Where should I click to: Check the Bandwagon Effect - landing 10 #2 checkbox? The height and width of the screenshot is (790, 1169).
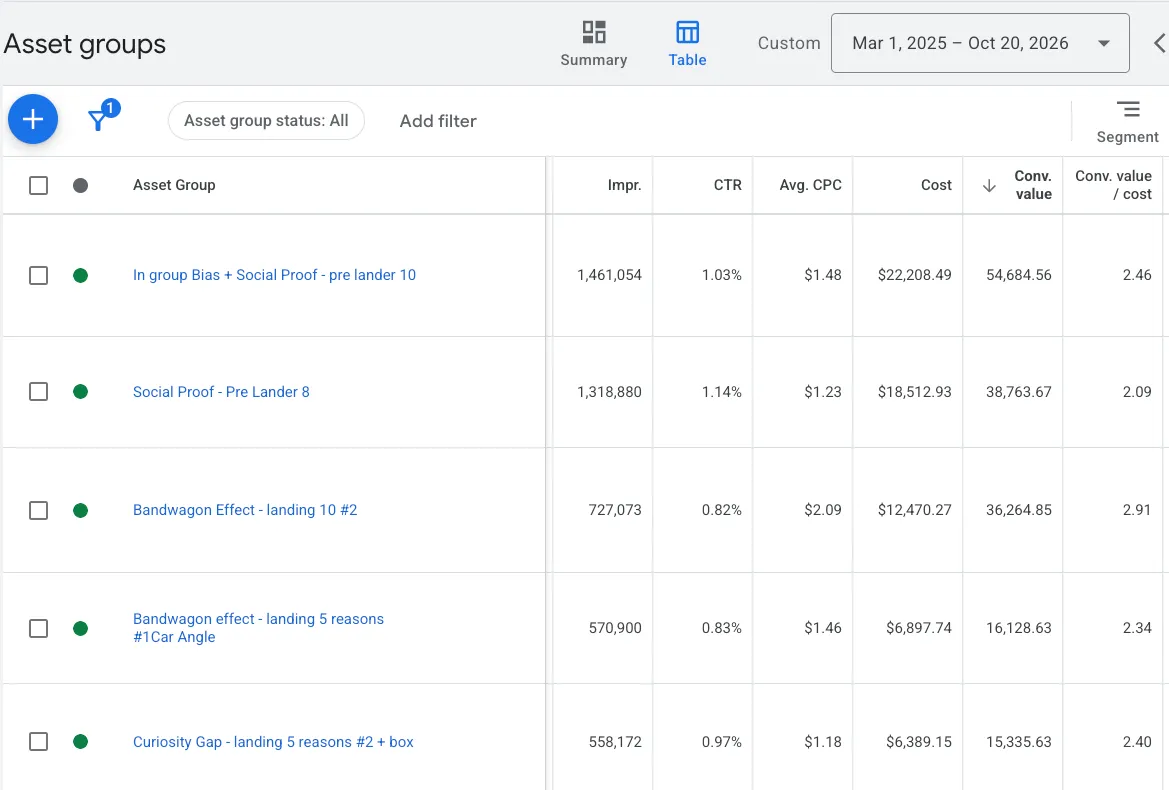coord(39,511)
